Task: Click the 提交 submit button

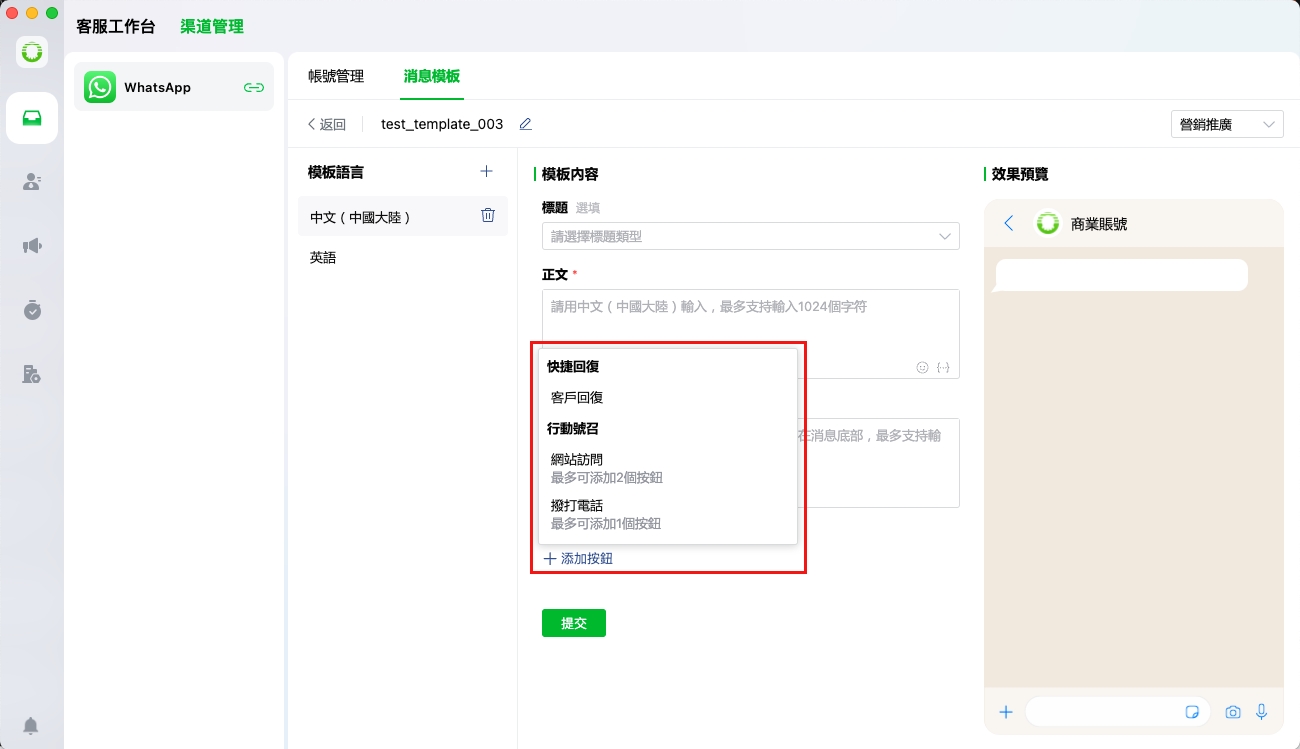Action: (573, 623)
